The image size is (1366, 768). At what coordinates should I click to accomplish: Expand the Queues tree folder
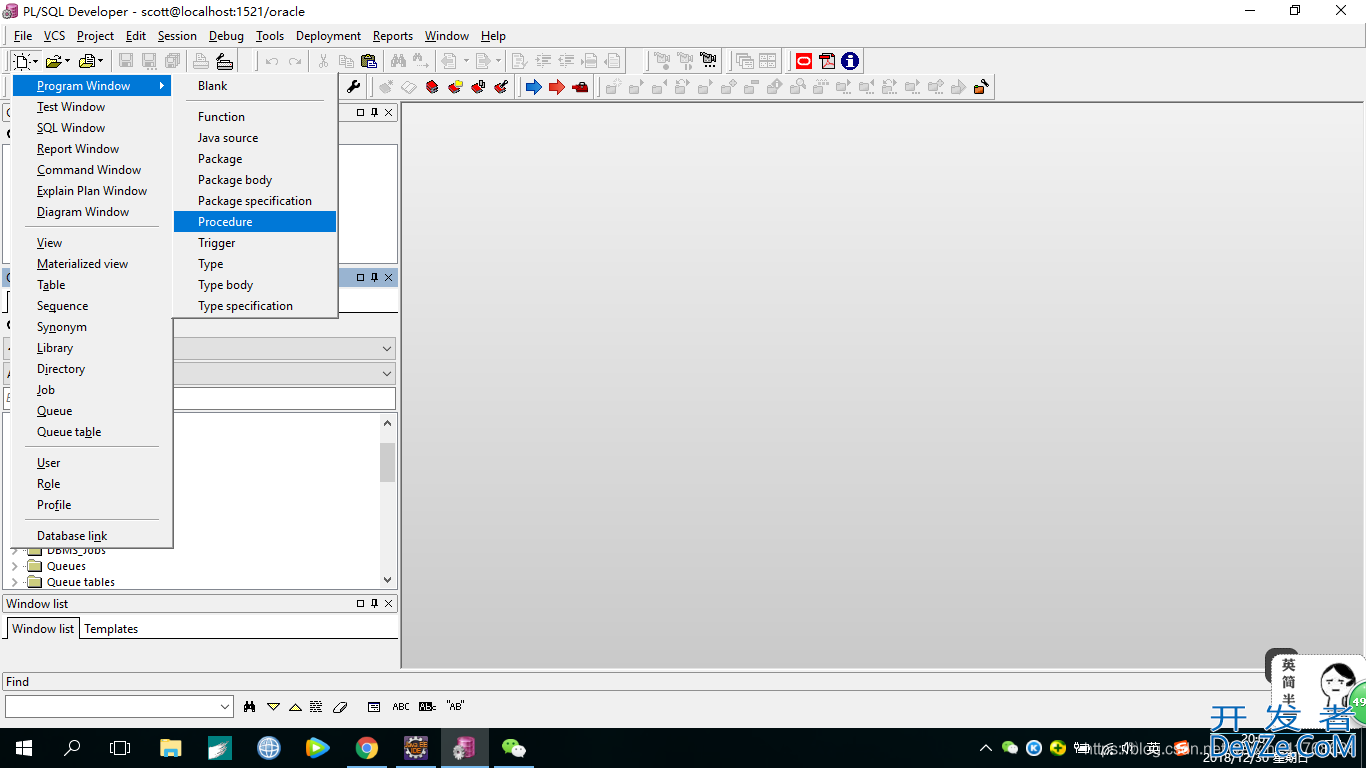(14, 566)
